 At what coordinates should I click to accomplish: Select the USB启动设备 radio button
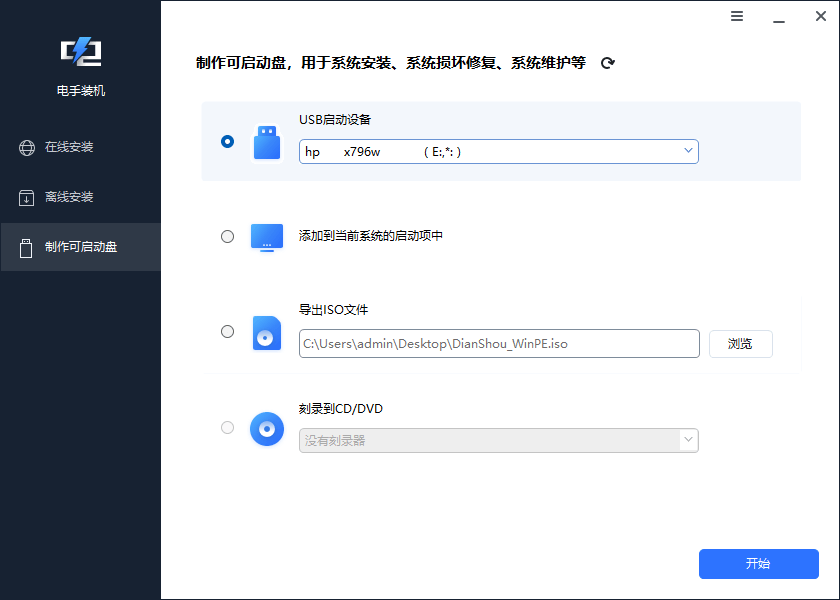[228, 142]
